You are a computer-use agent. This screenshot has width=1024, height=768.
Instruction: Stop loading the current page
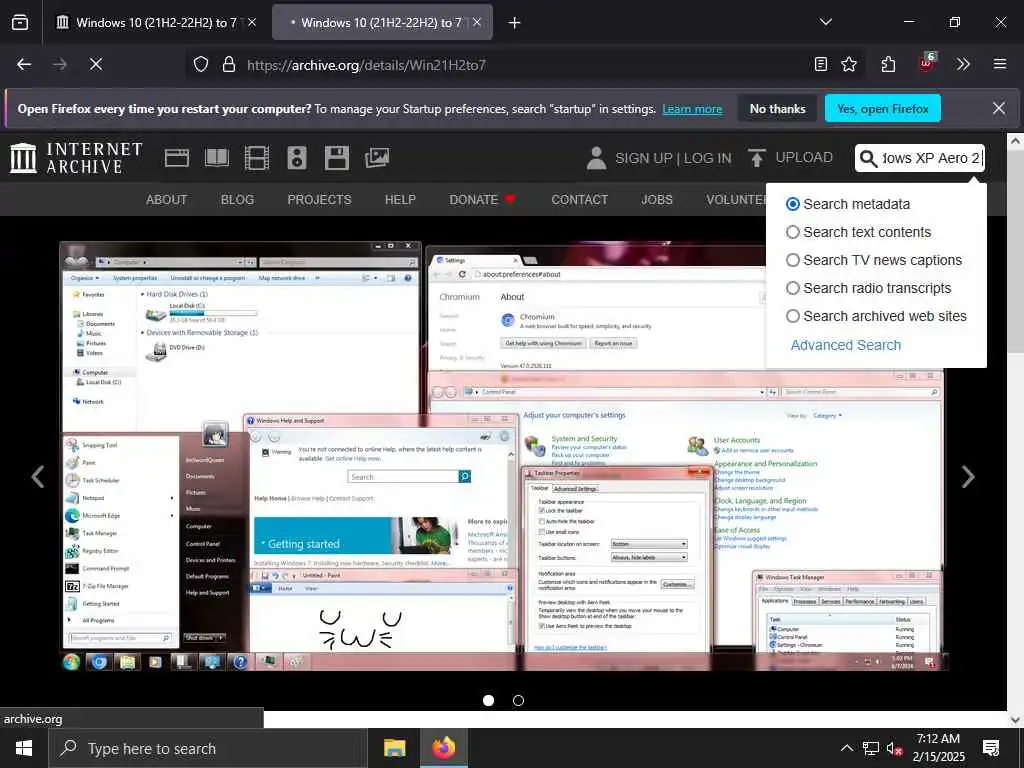coord(96,64)
